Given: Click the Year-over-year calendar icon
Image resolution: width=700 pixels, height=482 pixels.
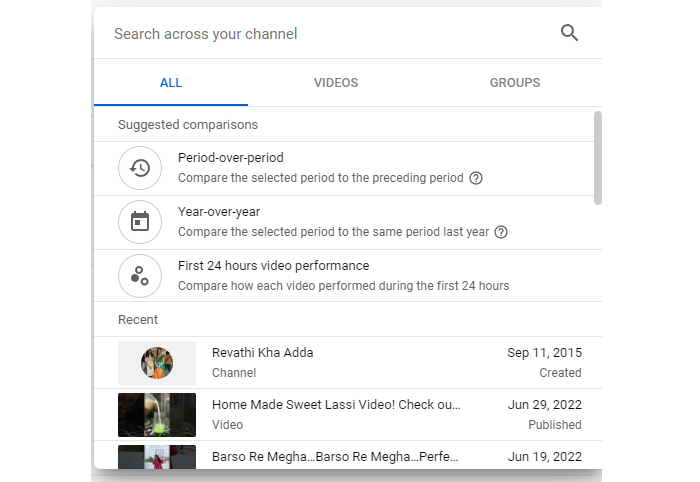Looking at the screenshot, I should 140,222.
